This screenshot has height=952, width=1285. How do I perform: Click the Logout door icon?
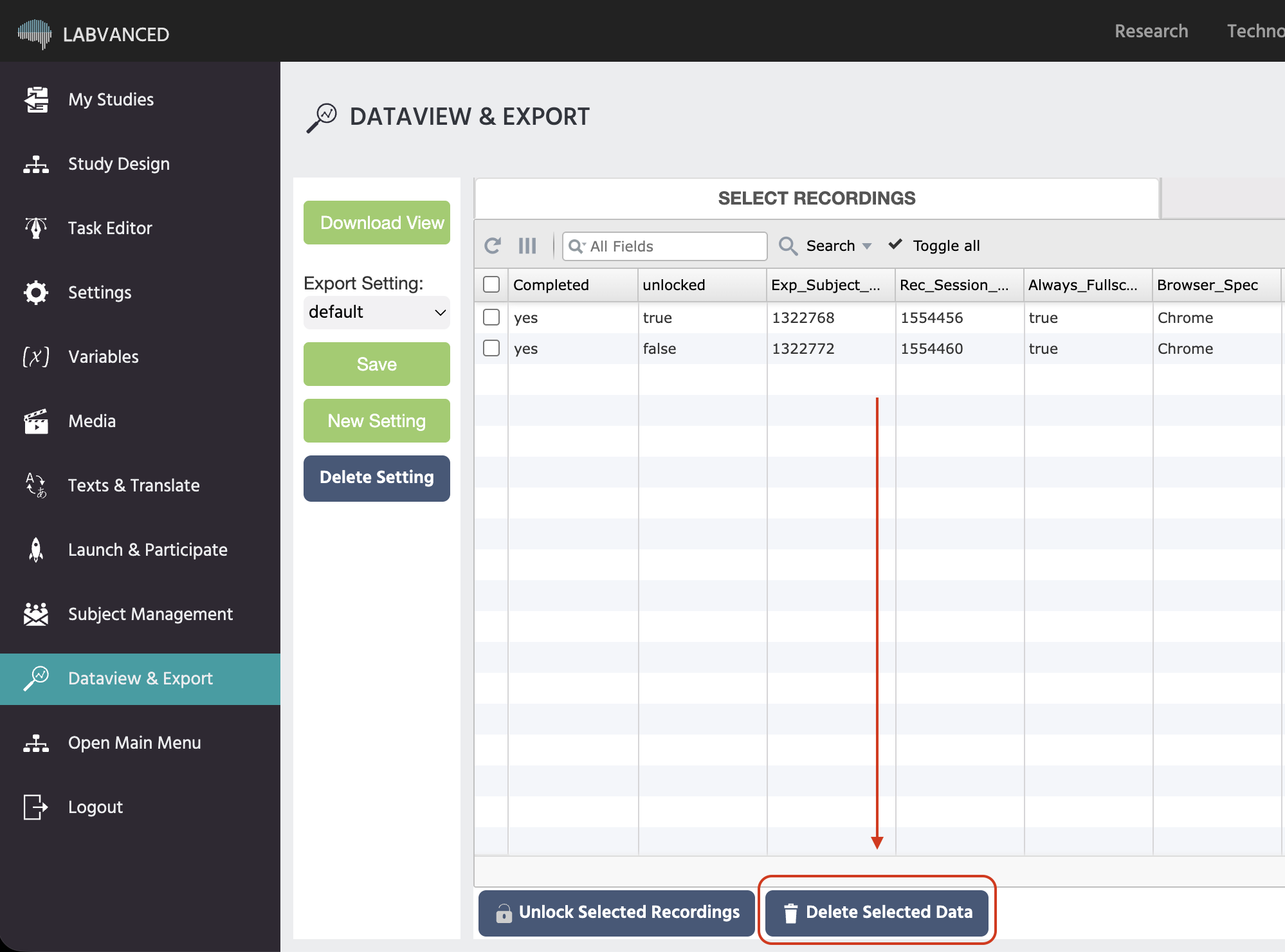point(36,807)
